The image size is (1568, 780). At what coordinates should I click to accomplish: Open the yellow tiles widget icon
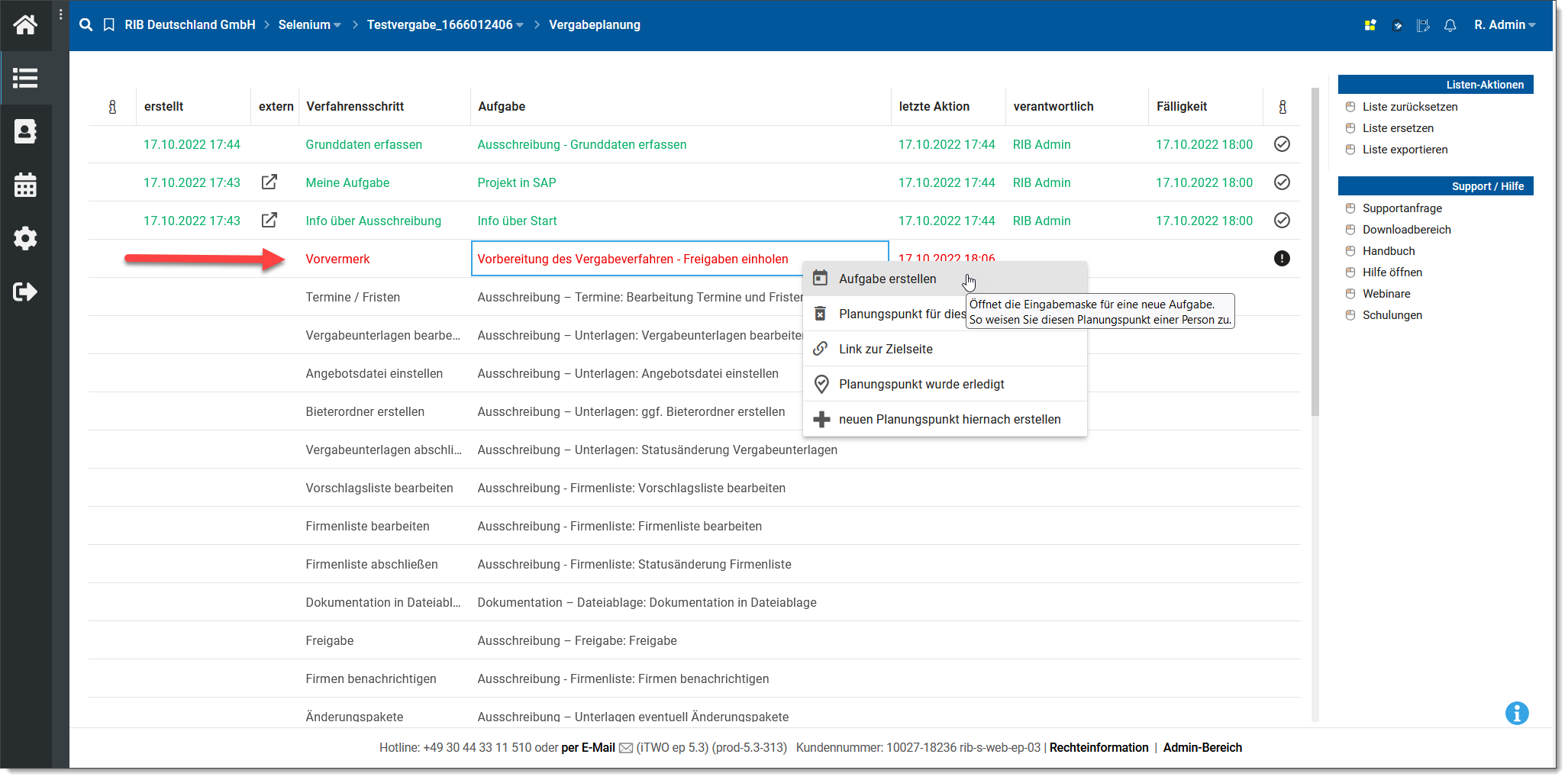(x=1370, y=25)
